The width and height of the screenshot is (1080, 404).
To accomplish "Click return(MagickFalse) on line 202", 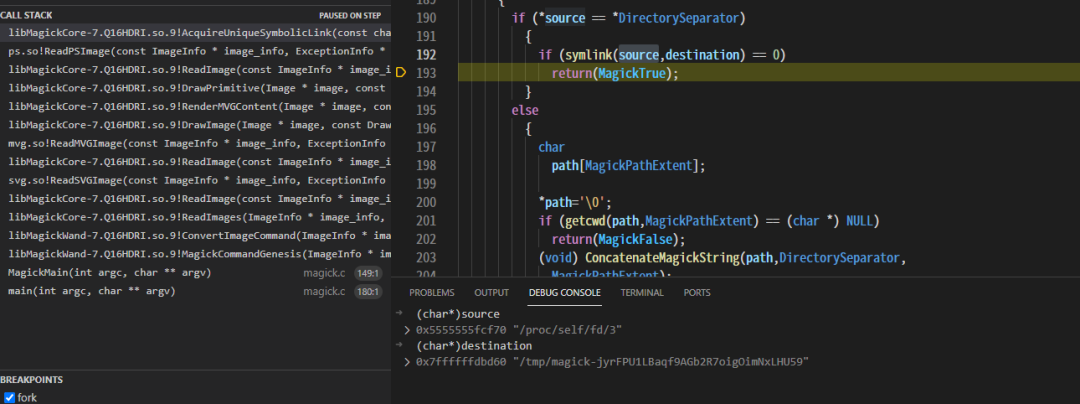I will [618, 240].
